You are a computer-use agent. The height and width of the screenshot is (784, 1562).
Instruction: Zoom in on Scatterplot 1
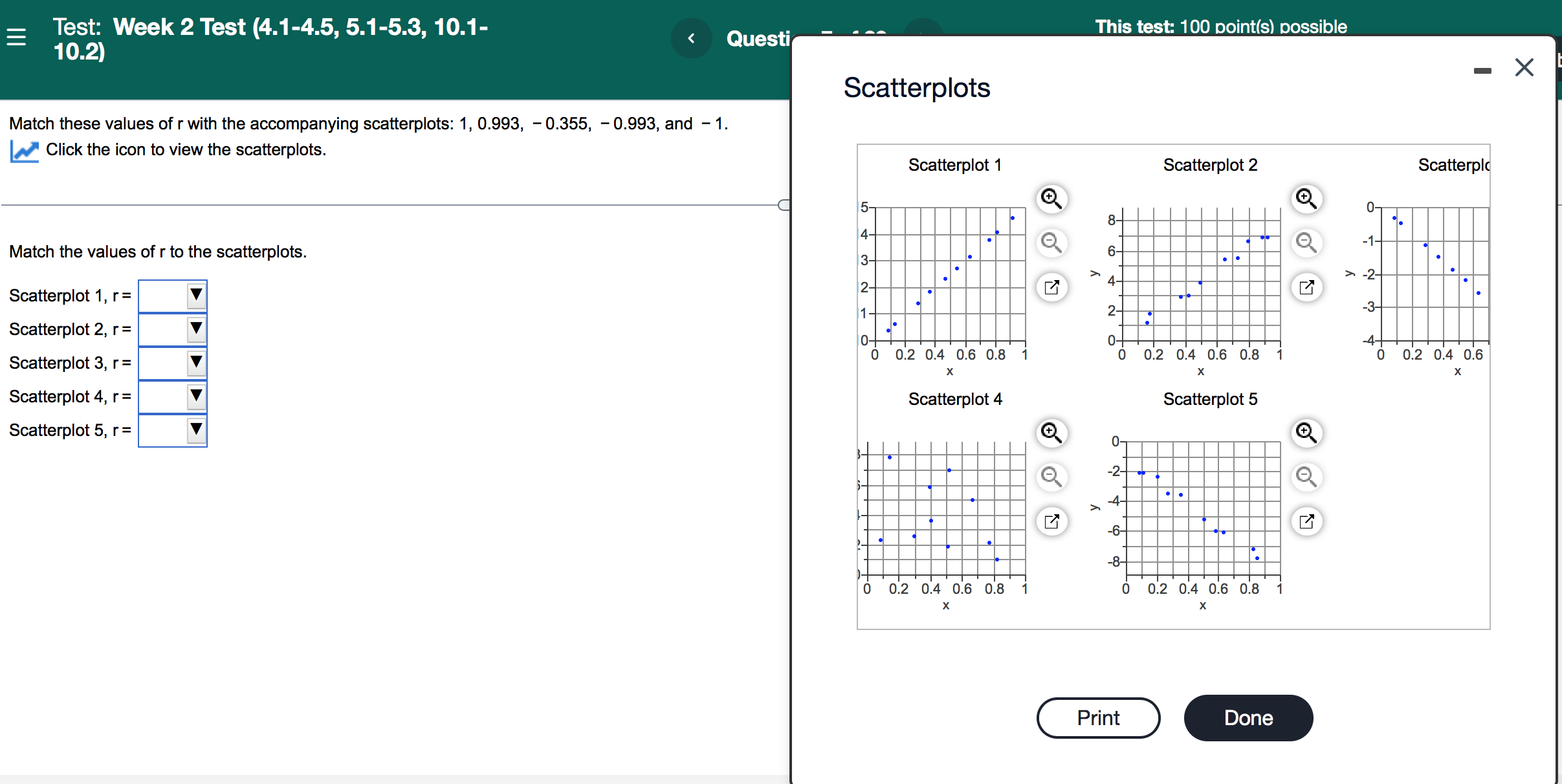1050,199
